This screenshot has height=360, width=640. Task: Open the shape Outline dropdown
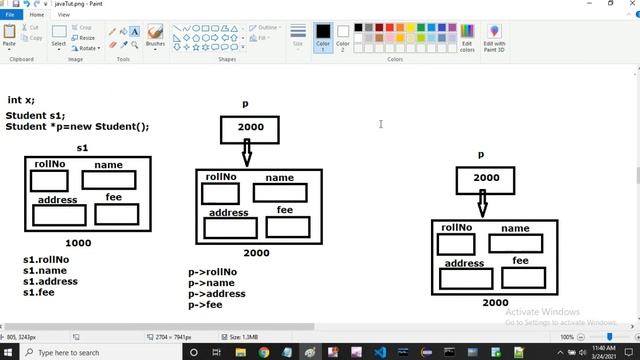pos(265,27)
